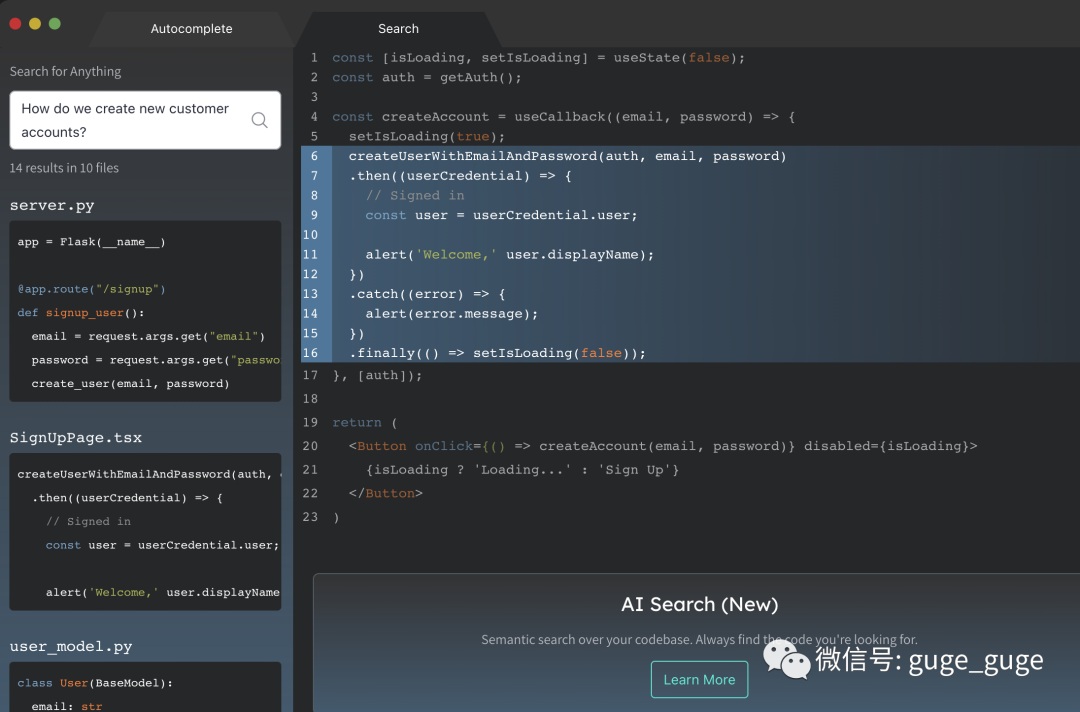
Task: Click the 'const createAccount = useCallback' line
Action: pos(563,117)
